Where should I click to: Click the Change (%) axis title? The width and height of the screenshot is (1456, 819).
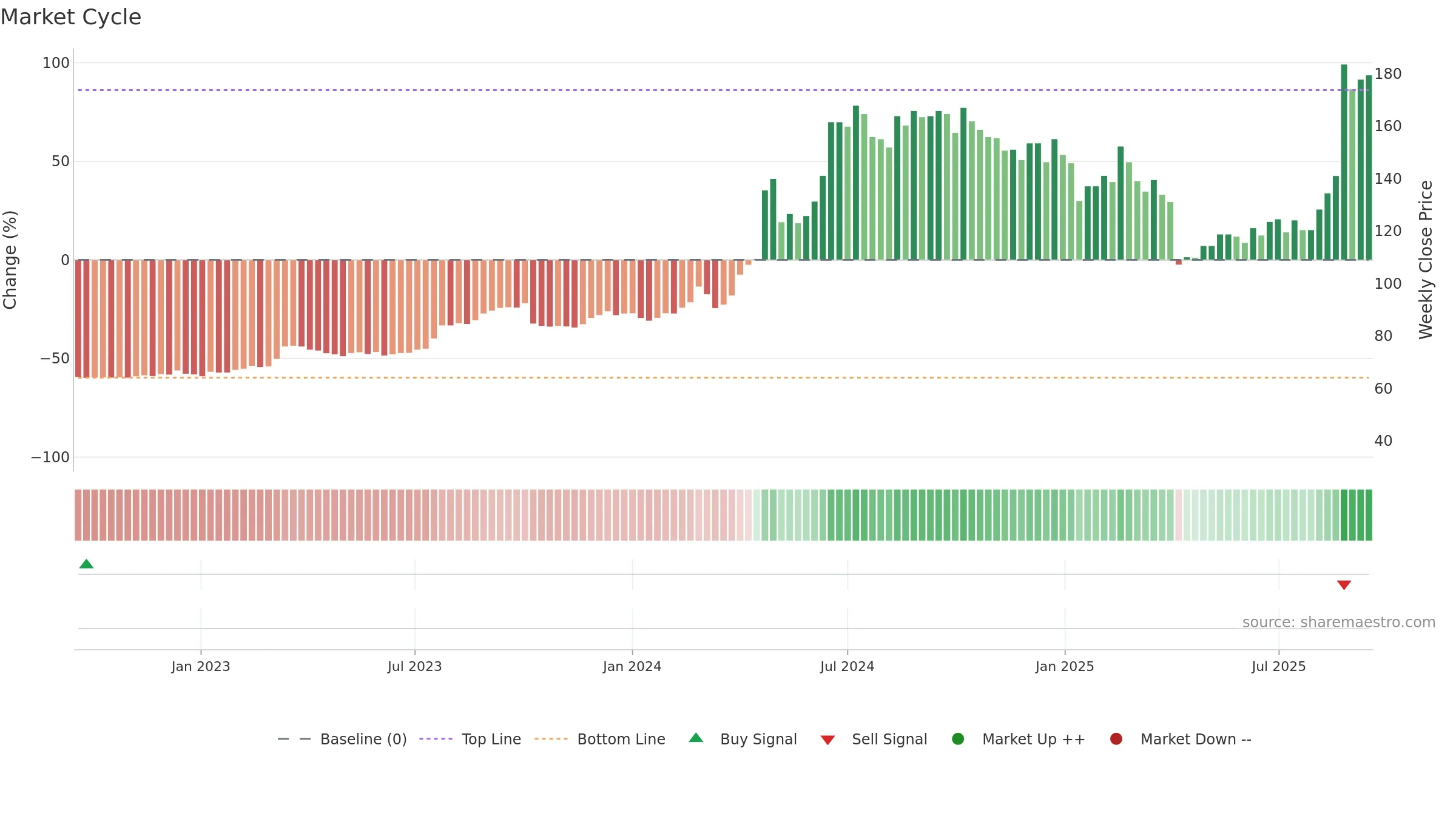10,260
